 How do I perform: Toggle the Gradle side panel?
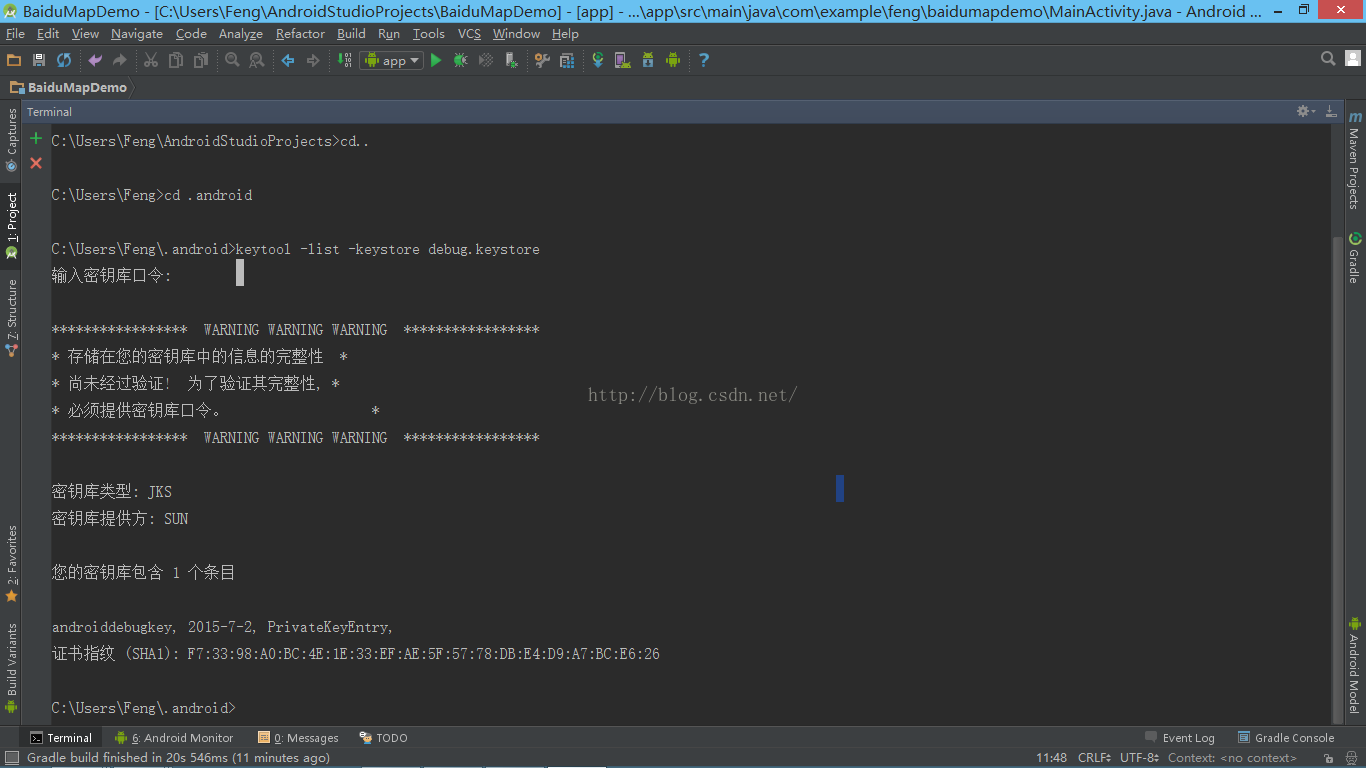tap(1355, 258)
